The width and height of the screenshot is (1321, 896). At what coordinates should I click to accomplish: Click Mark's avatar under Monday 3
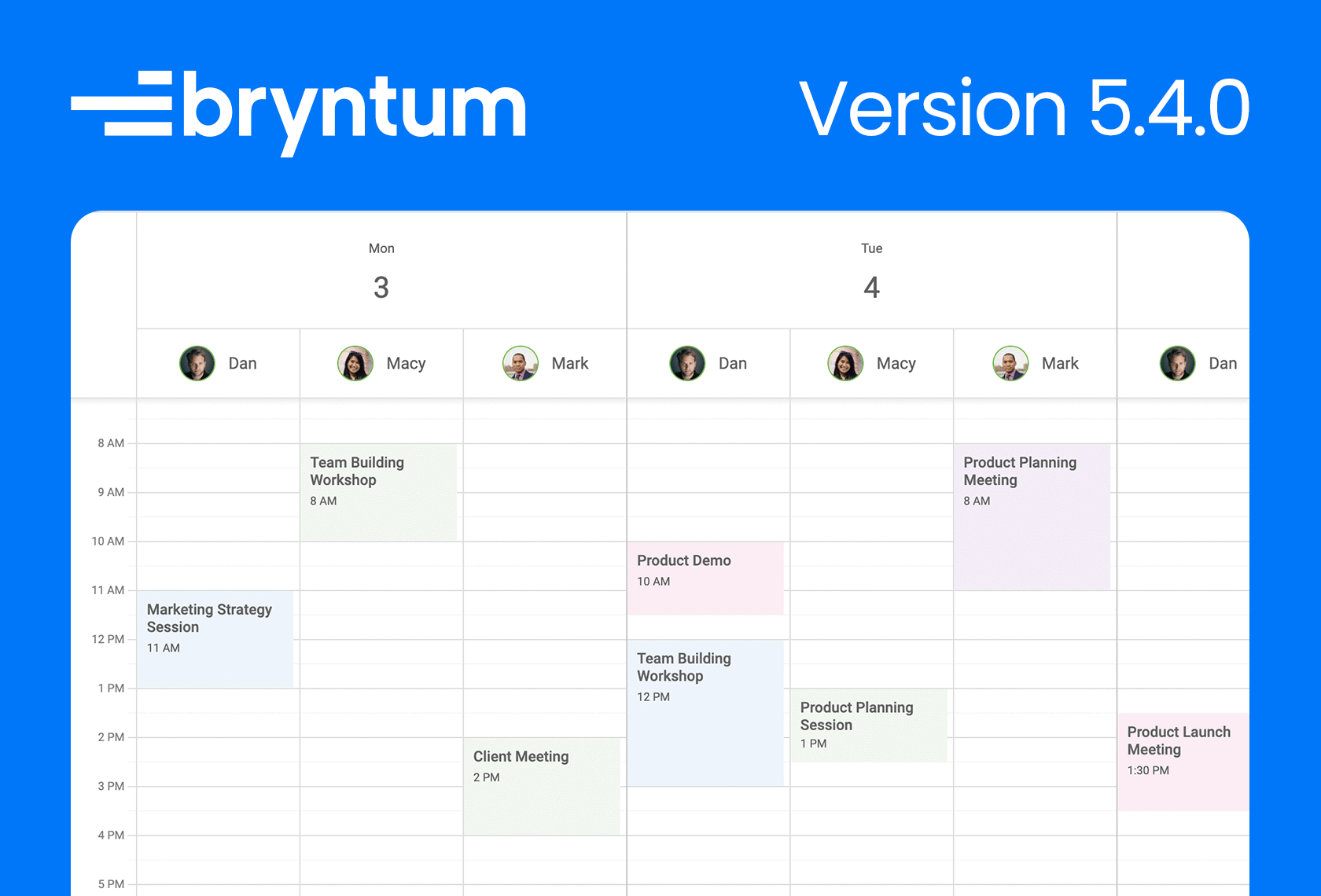click(x=521, y=363)
